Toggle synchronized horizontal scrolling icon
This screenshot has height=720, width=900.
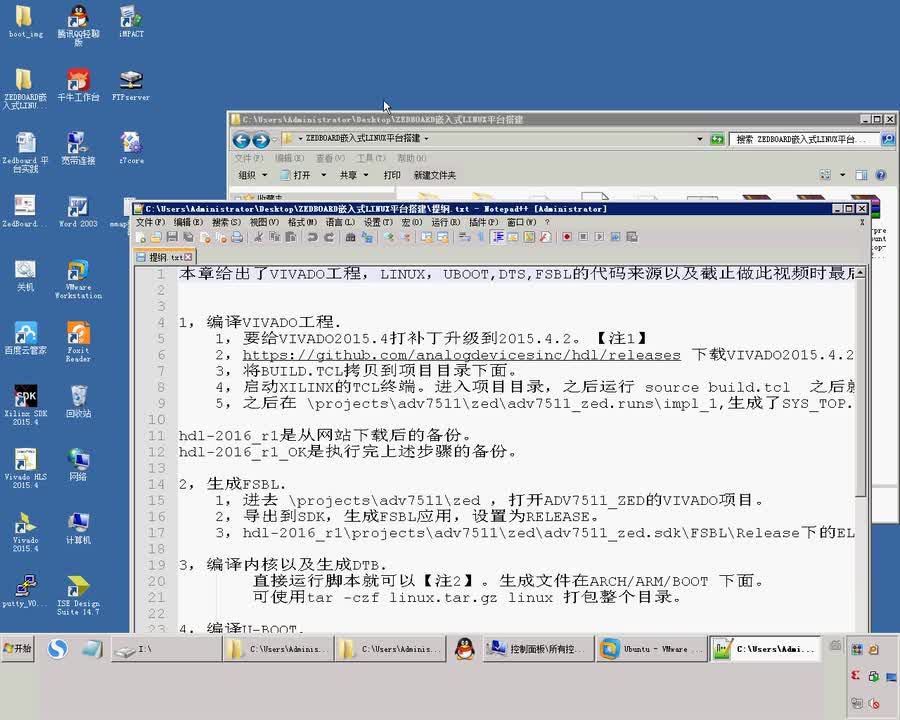coord(443,237)
